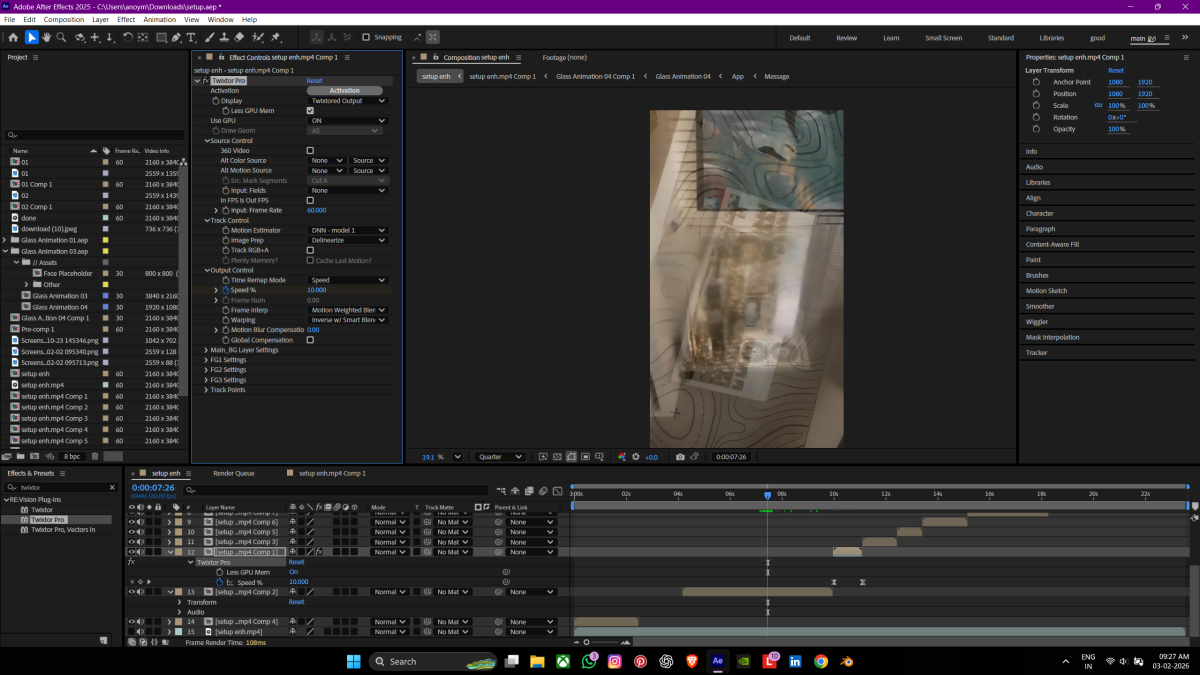Enable the 360 Video checkbox
Viewport: 1200px width, 675px height.
point(310,150)
